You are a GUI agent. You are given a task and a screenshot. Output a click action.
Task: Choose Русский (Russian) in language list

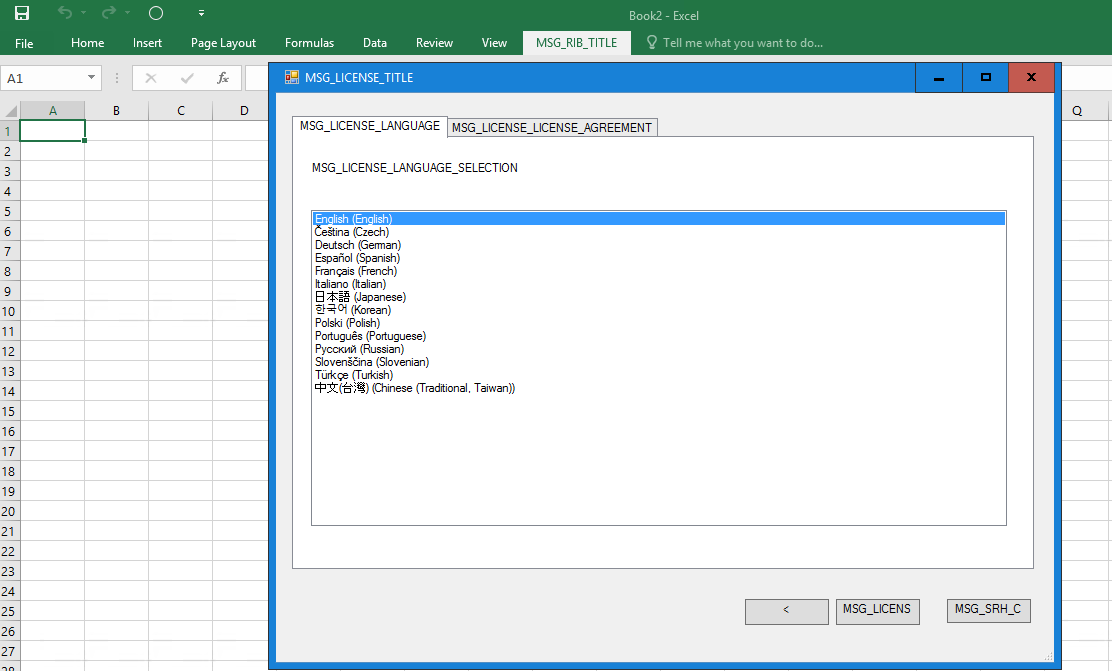(x=659, y=349)
